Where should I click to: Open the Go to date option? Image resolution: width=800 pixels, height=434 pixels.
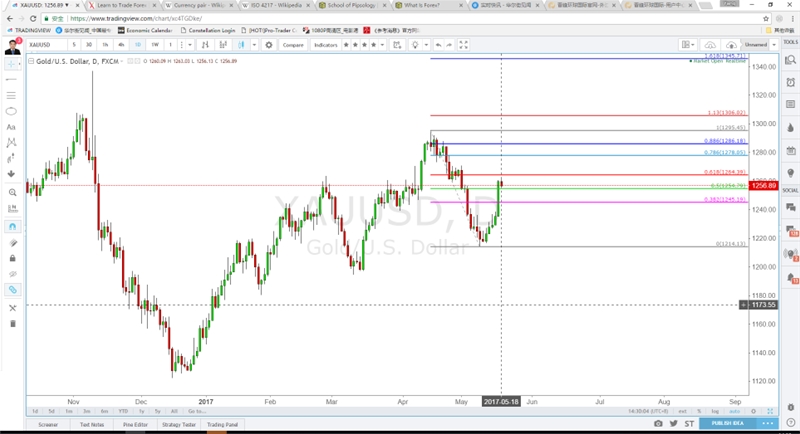tap(196, 411)
